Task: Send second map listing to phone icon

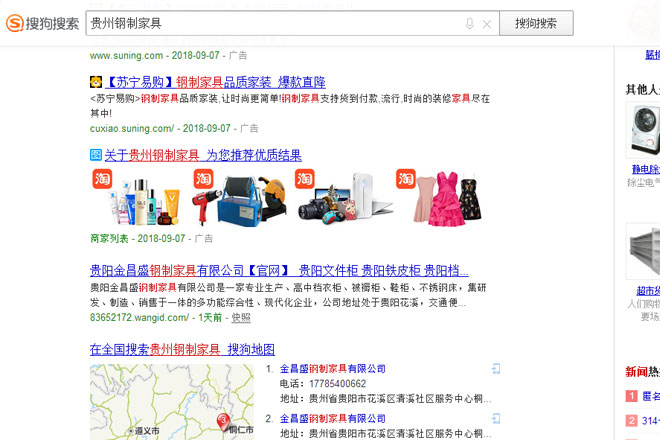Action: click(x=496, y=419)
